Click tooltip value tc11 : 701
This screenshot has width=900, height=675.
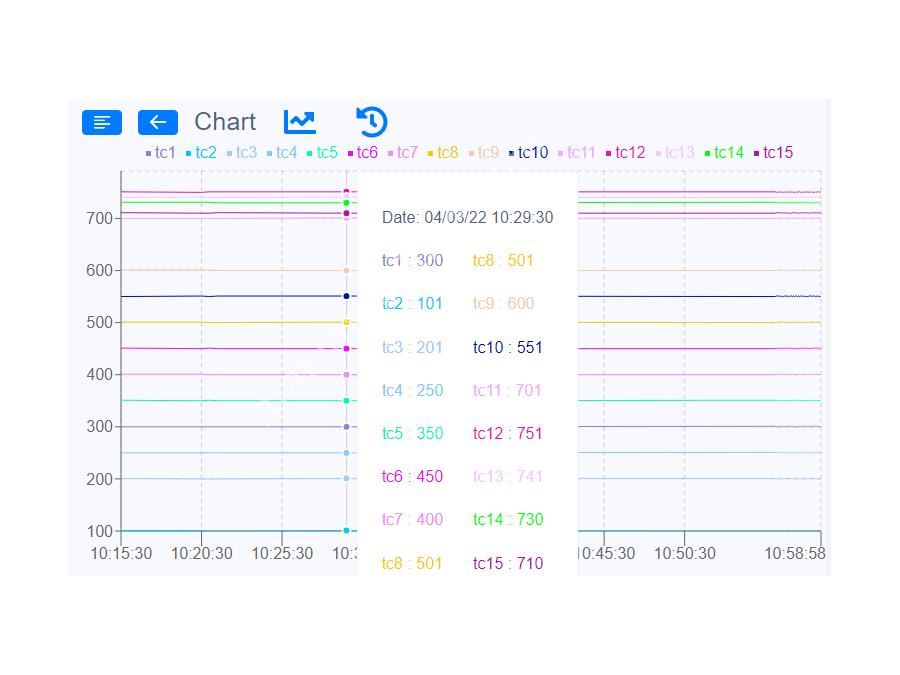[x=507, y=390]
